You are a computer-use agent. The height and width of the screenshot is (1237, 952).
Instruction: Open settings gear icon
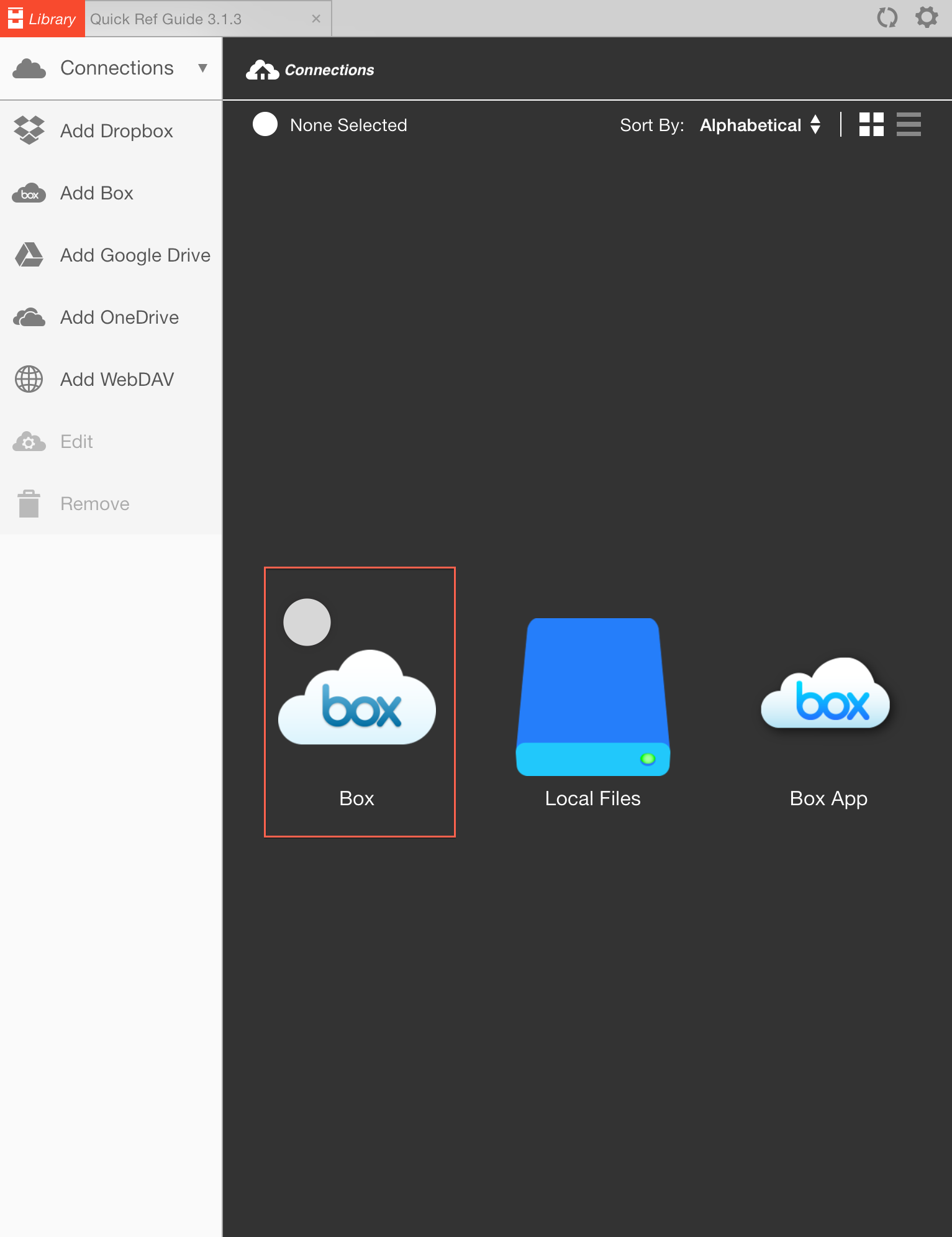[x=927, y=17]
